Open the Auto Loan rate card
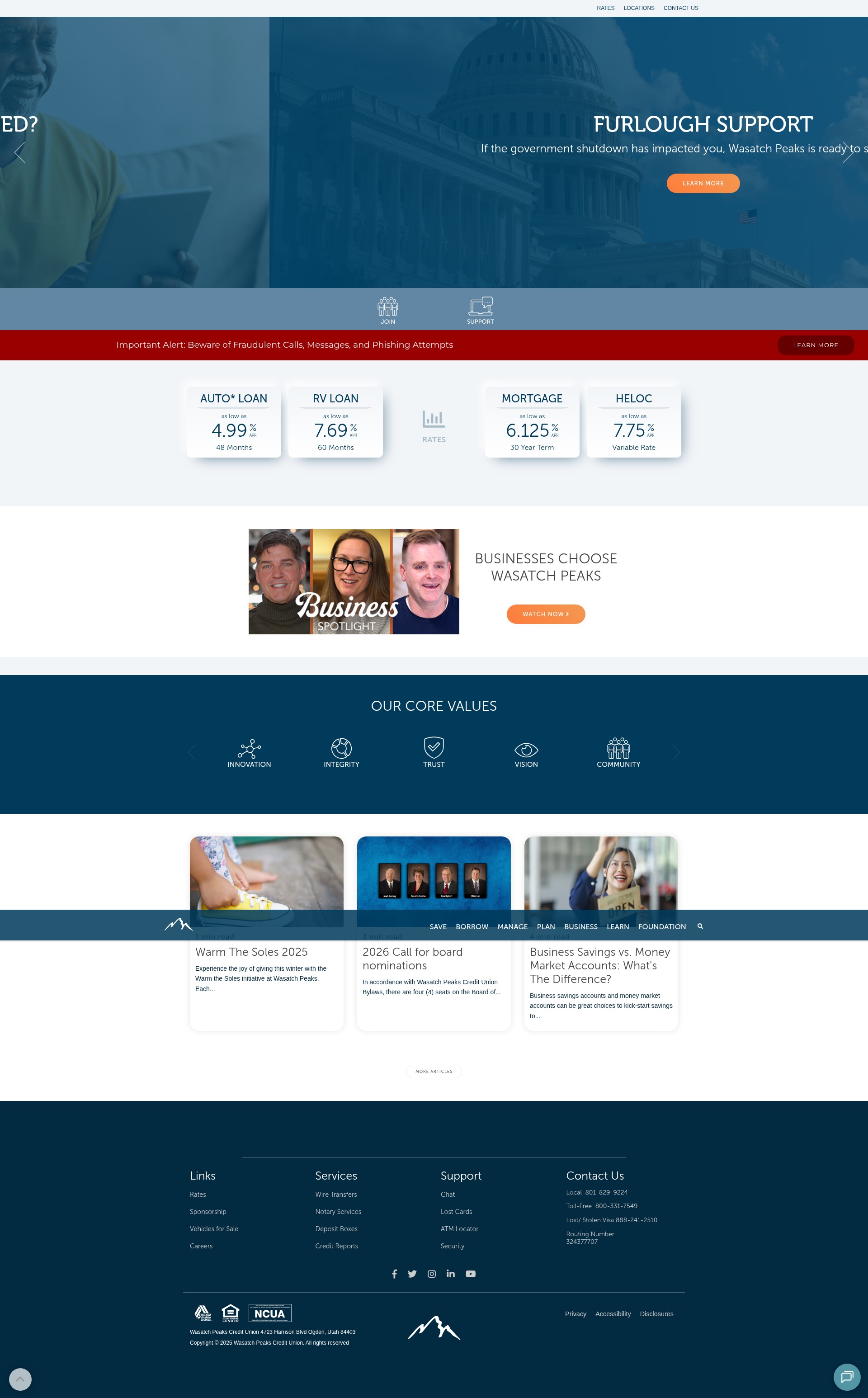868x1398 pixels. [234, 422]
